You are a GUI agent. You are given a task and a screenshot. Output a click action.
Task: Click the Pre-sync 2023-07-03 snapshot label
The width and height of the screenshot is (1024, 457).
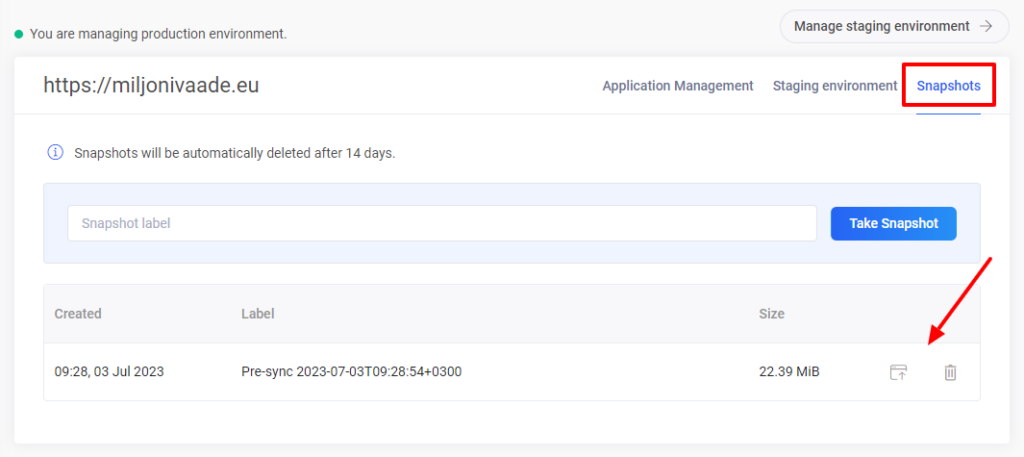[351, 372]
